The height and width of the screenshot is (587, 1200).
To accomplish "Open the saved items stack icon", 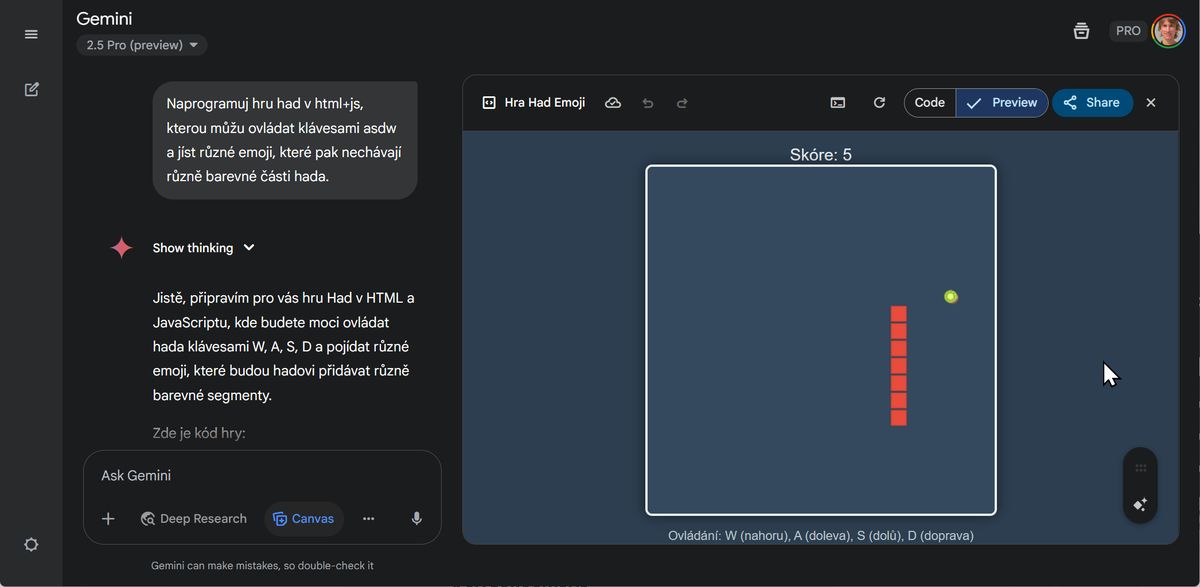I will (x=1081, y=31).
